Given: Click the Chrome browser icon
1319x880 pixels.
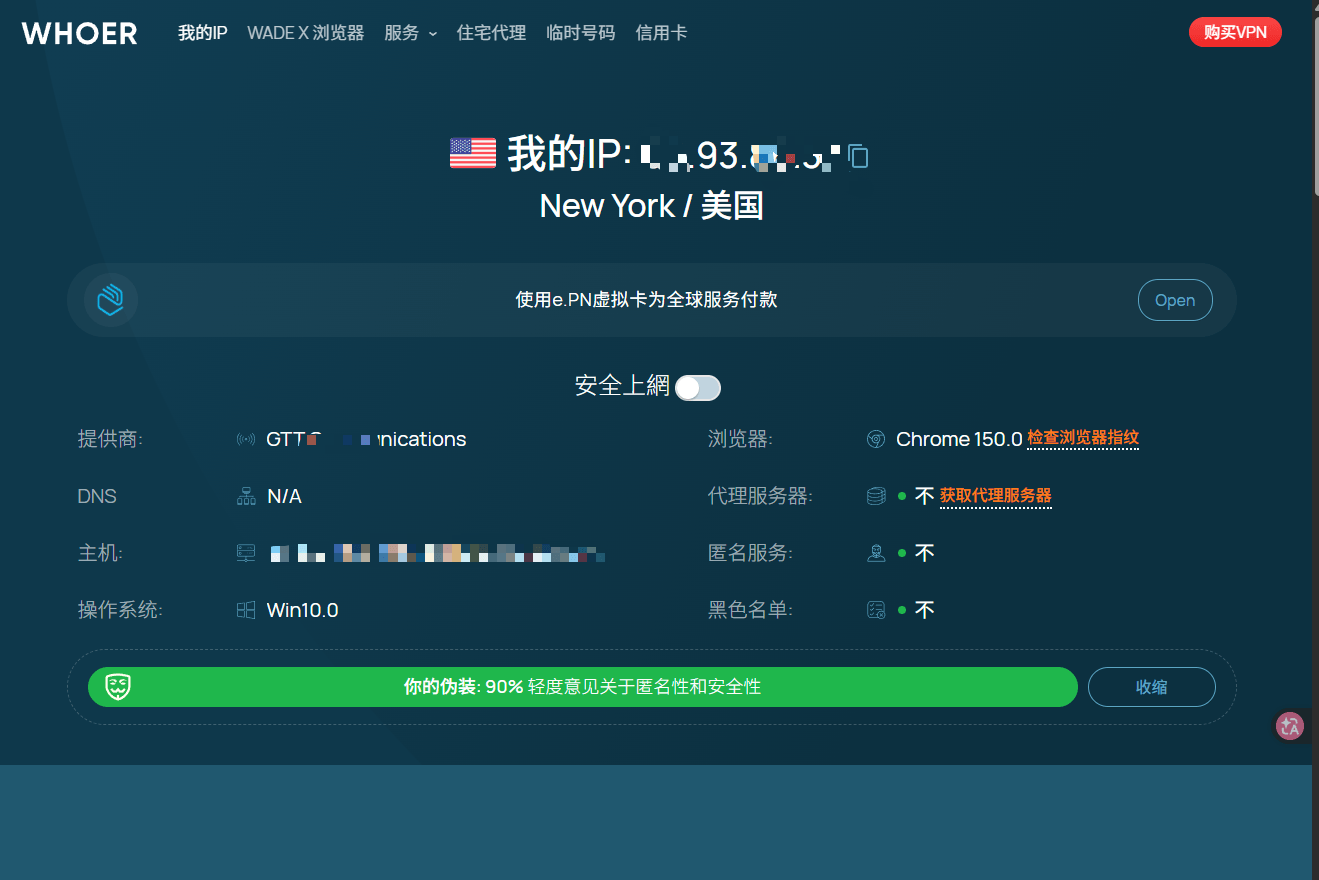Looking at the screenshot, I should click(x=876, y=439).
